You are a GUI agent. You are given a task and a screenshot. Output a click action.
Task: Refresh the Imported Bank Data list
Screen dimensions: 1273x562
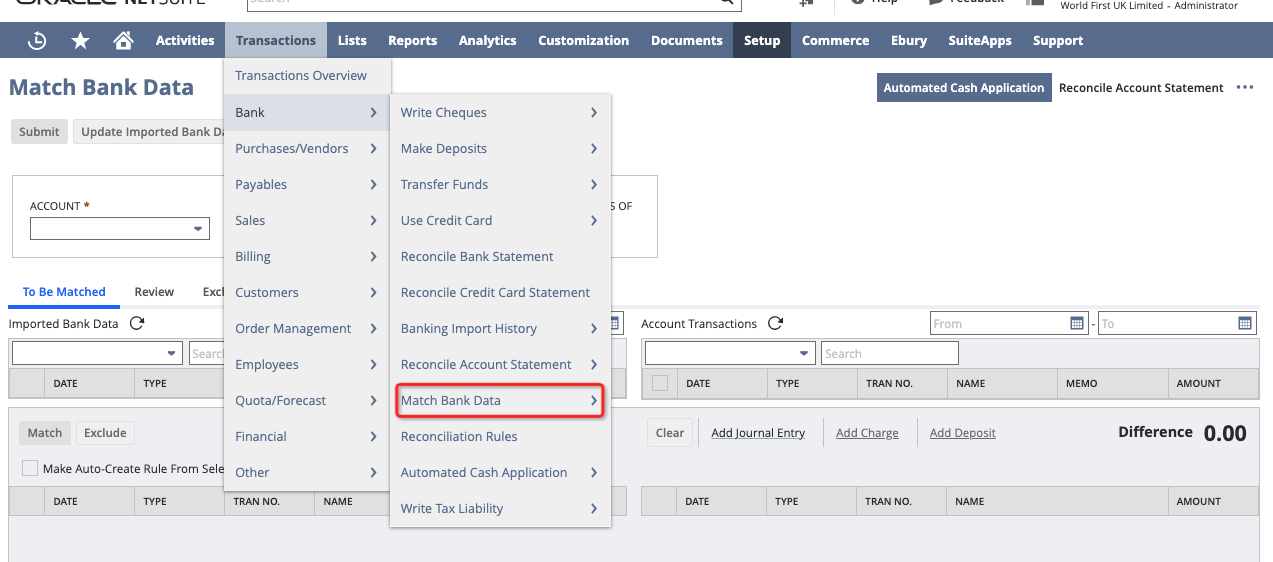137,323
